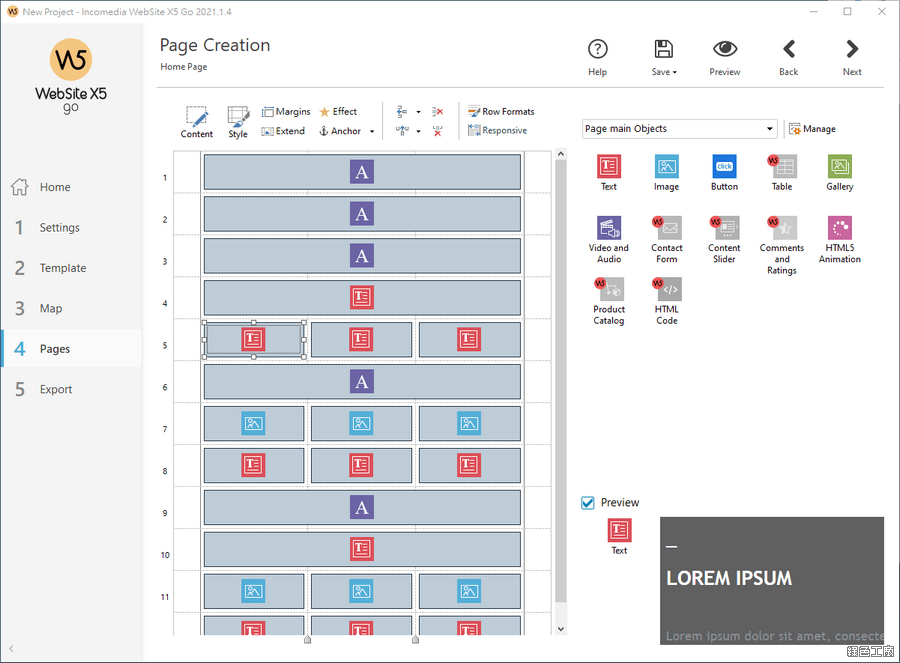Click the page grid scroll up arrow

pos(561,154)
